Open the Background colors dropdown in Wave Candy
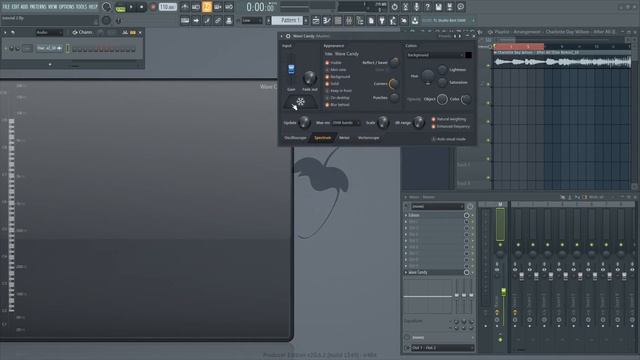Viewport: 640px width, 360px height. [435, 55]
